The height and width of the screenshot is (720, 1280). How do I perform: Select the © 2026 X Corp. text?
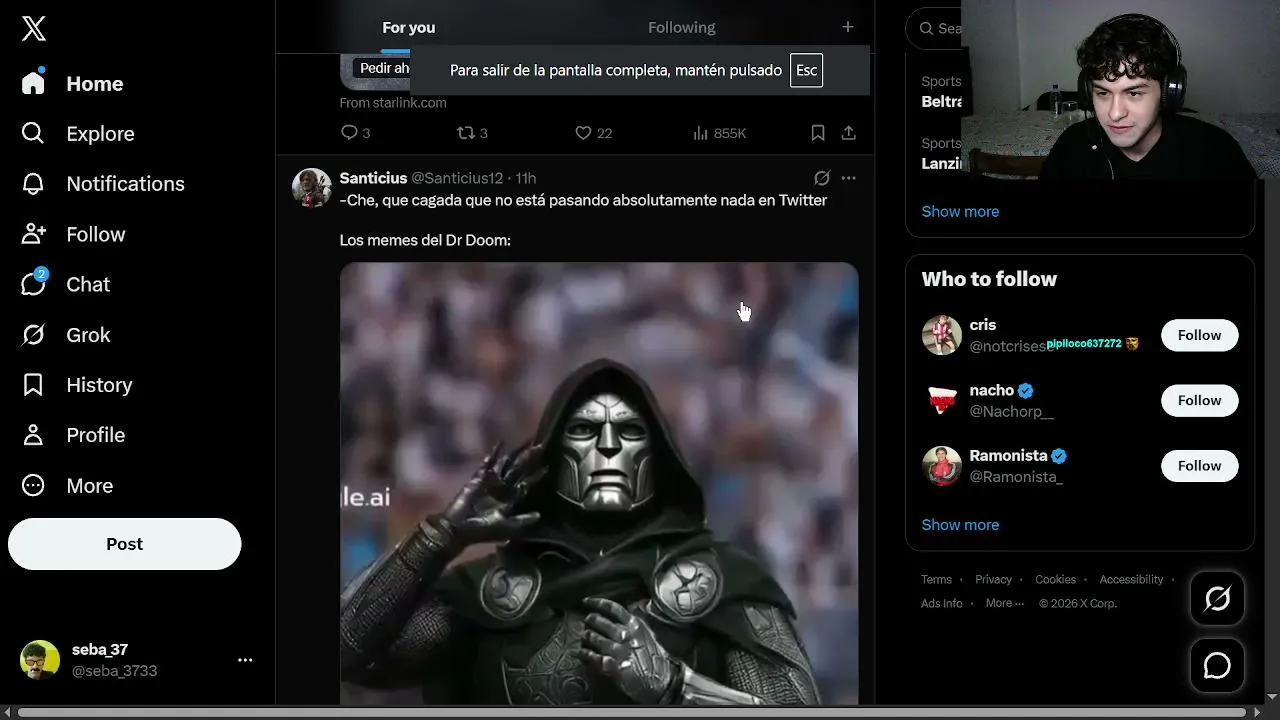coord(1078,603)
